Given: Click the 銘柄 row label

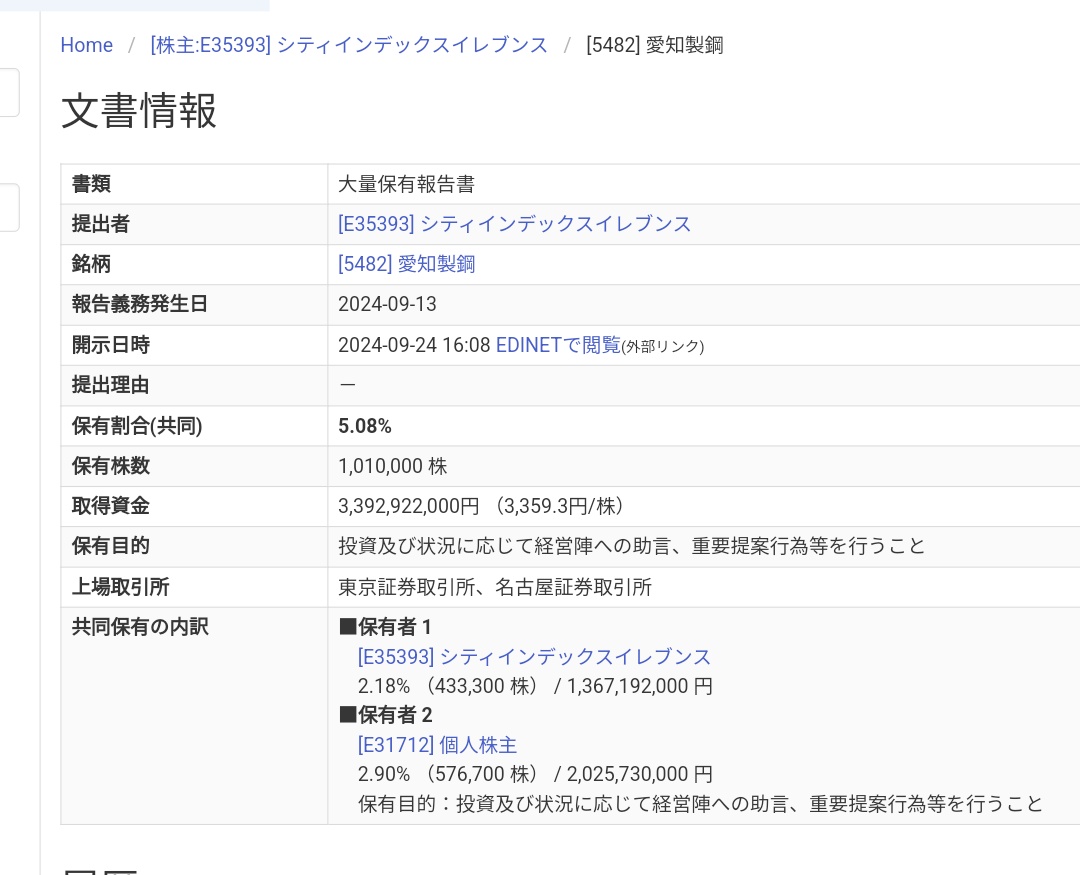Looking at the screenshot, I should click(x=92, y=264).
